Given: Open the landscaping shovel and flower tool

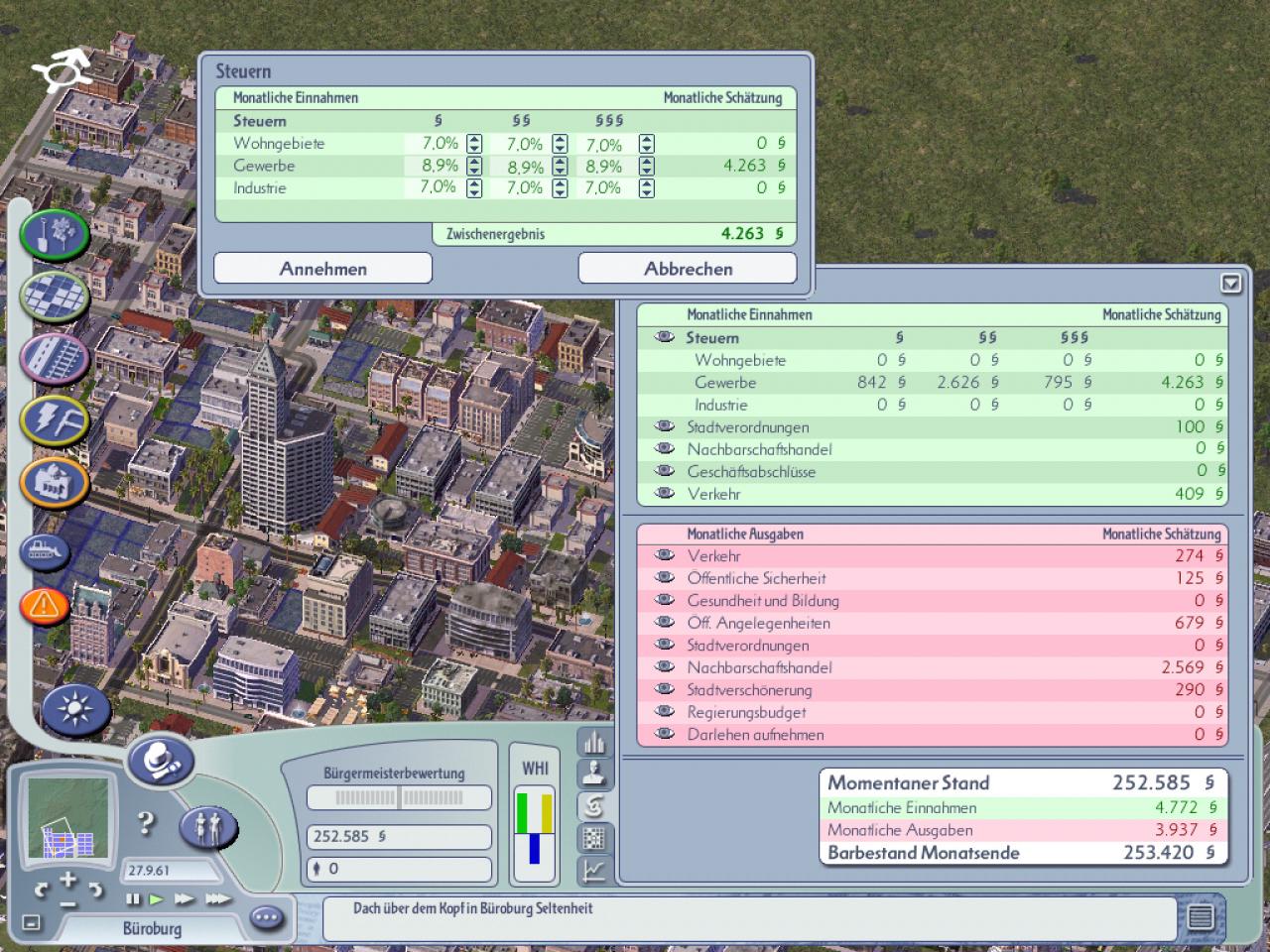Looking at the screenshot, I should [x=55, y=235].
